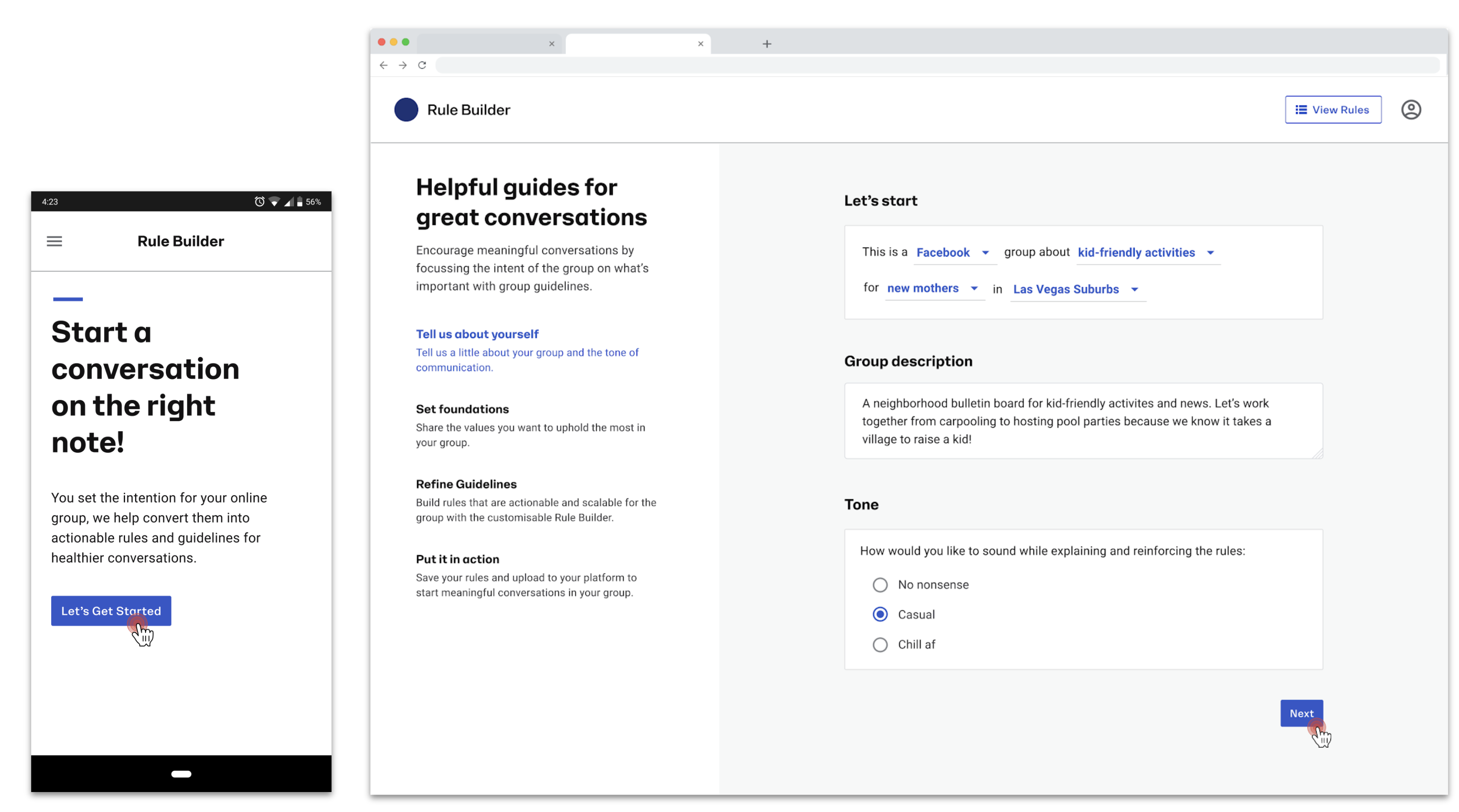The image size is (1459, 812).
Task: Go to the Set foundations step
Action: pyautogui.click(x=462, y=409)
